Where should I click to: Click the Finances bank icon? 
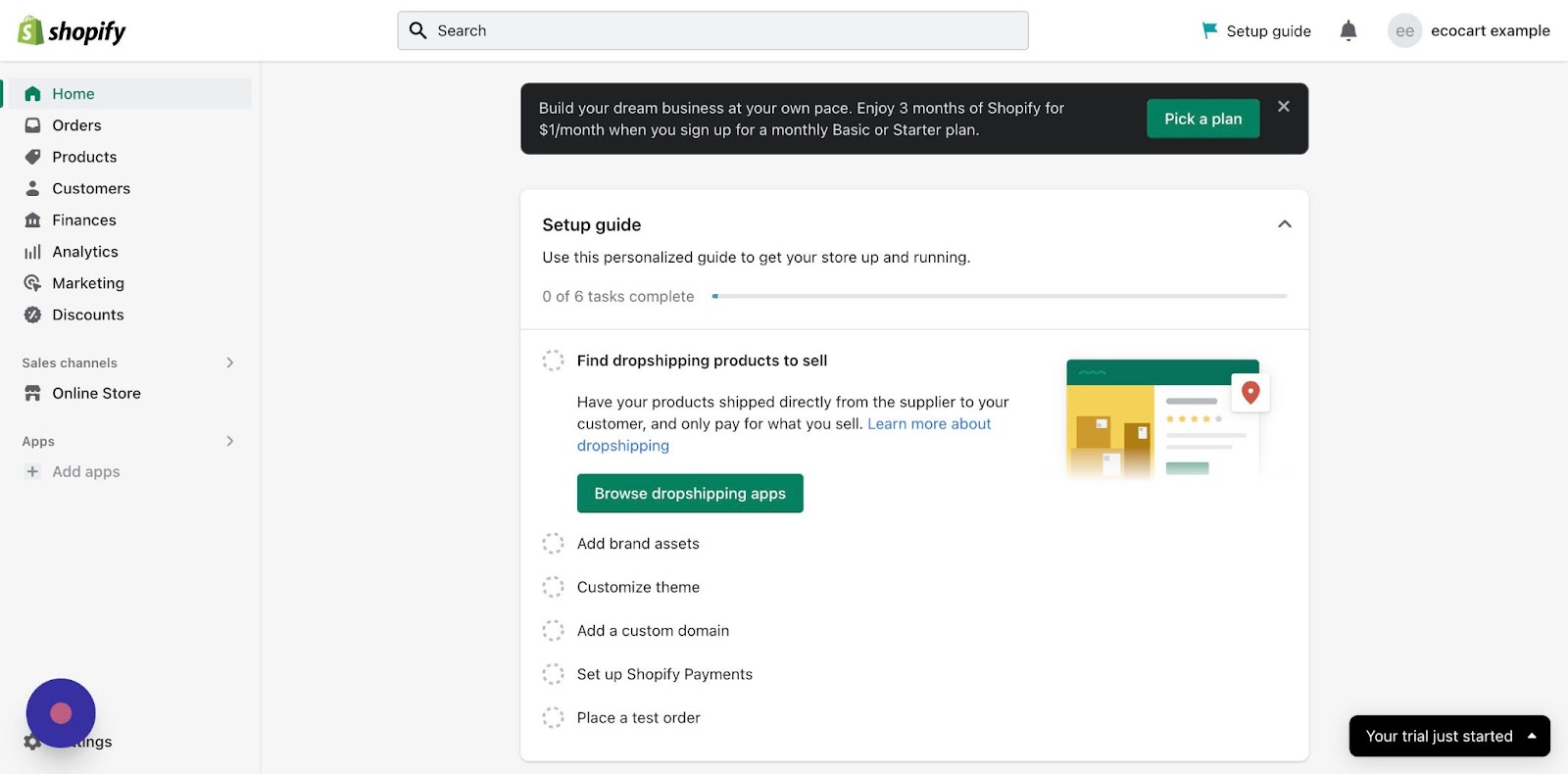click(32, 220)
